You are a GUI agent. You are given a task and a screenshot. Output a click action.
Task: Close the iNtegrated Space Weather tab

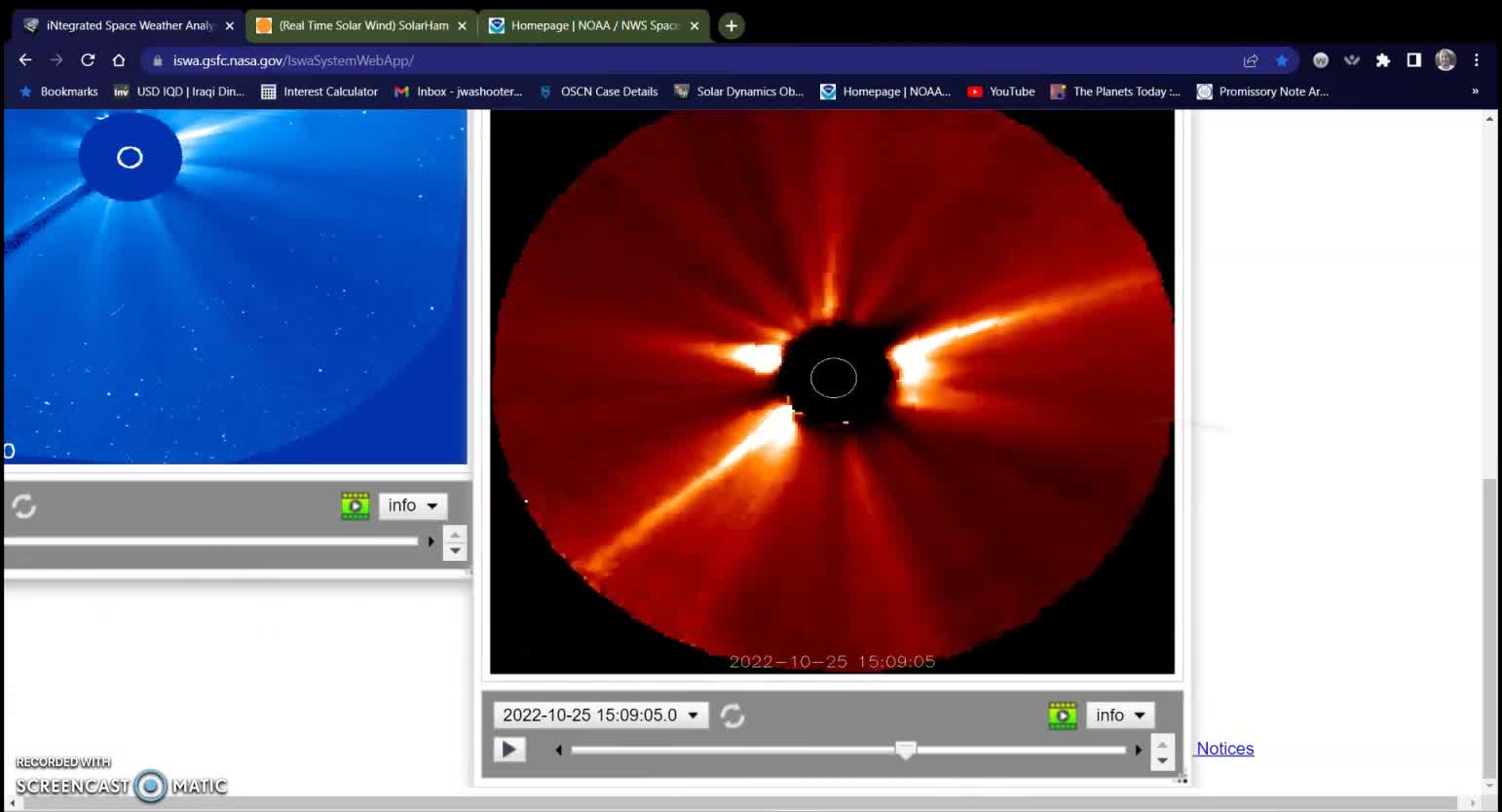230,26
